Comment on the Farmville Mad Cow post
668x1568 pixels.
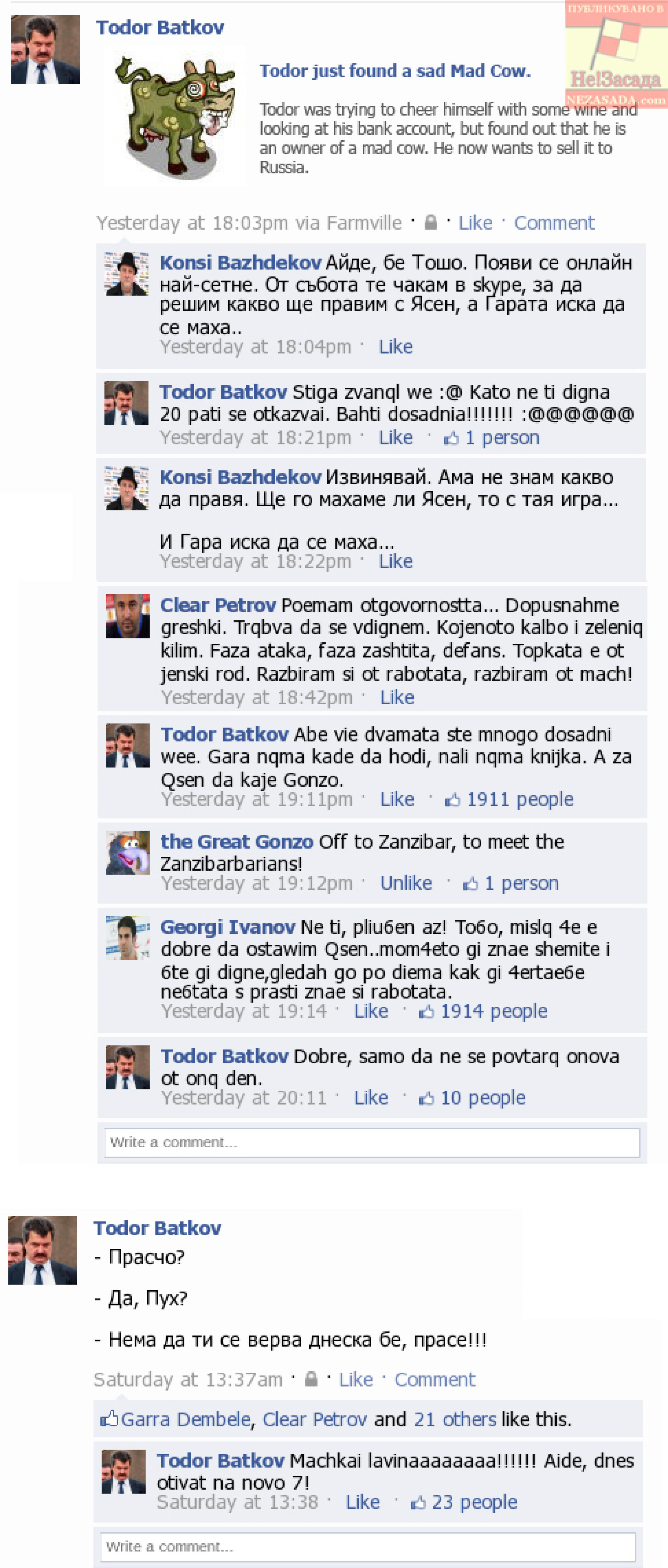point(554,223)
